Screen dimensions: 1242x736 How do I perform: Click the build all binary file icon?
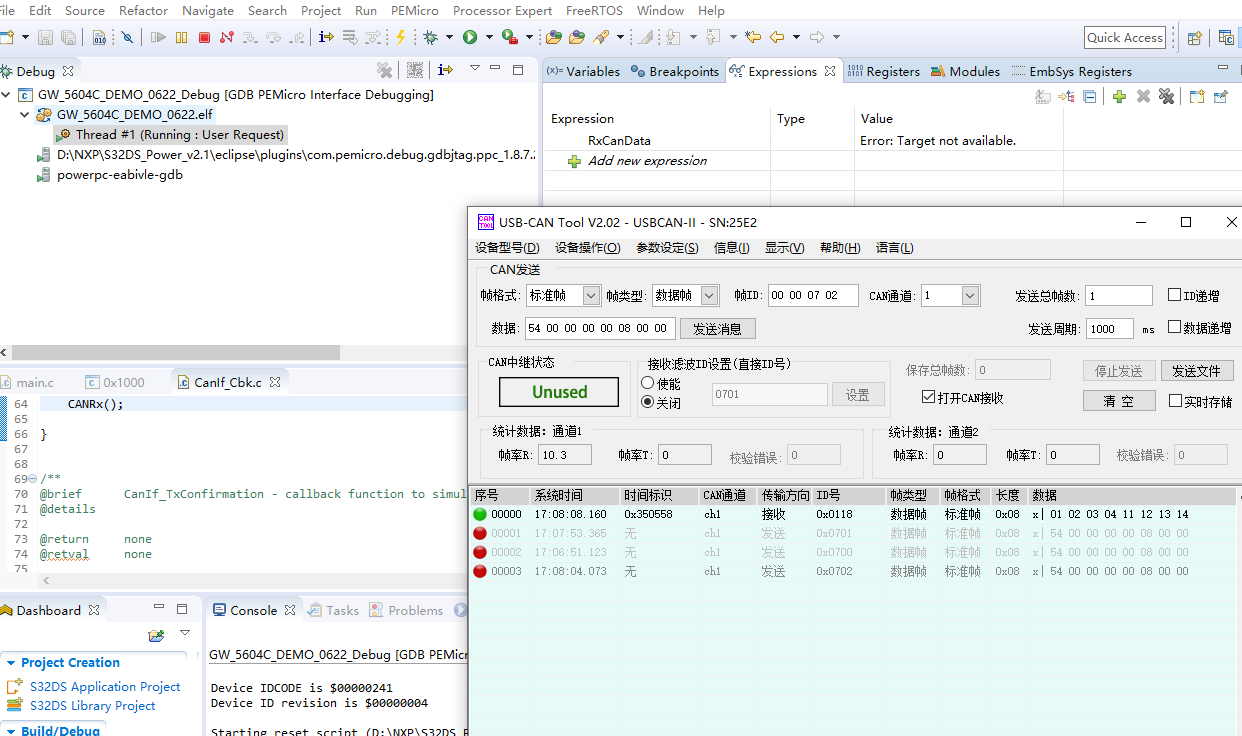point(99,37)
